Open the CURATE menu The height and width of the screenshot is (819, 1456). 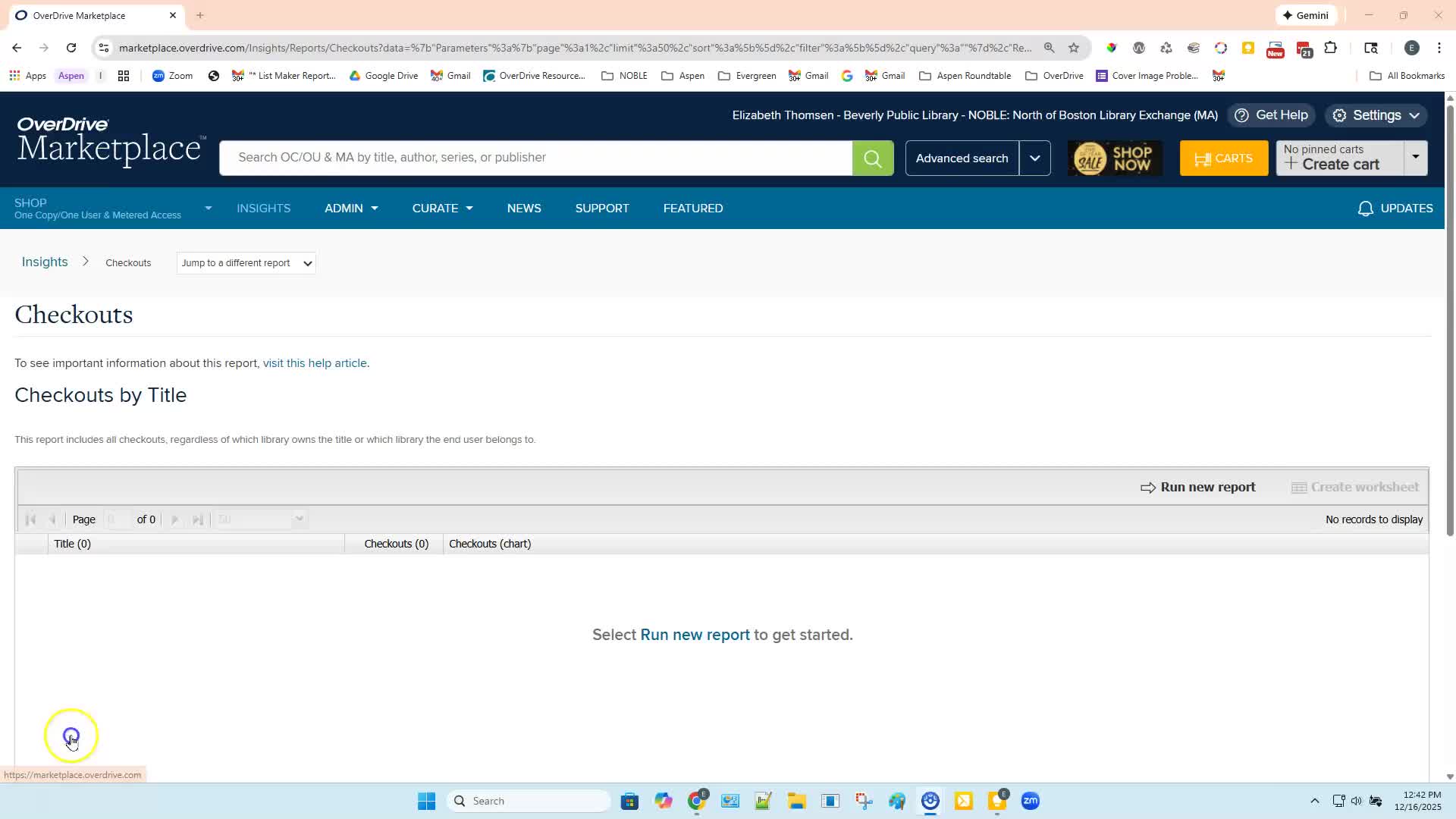[442, 209]
